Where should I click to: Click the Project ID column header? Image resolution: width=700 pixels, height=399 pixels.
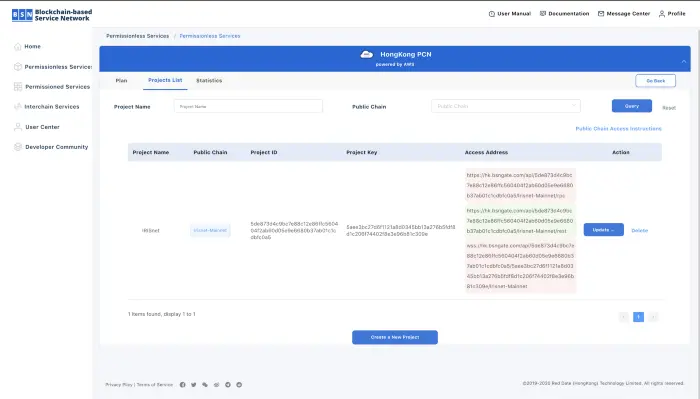[x=264, y=153]
